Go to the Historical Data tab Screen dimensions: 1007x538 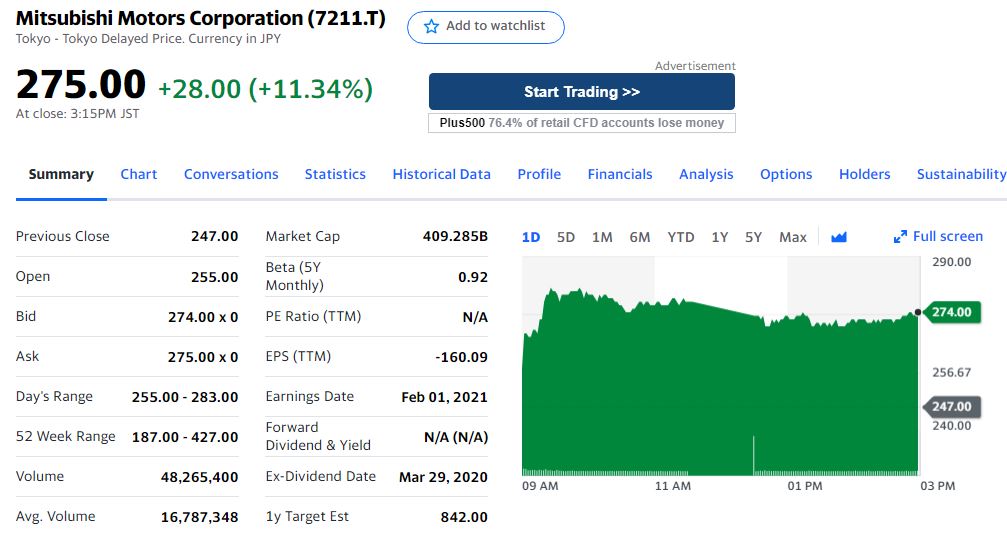click(x=441, y=174)
